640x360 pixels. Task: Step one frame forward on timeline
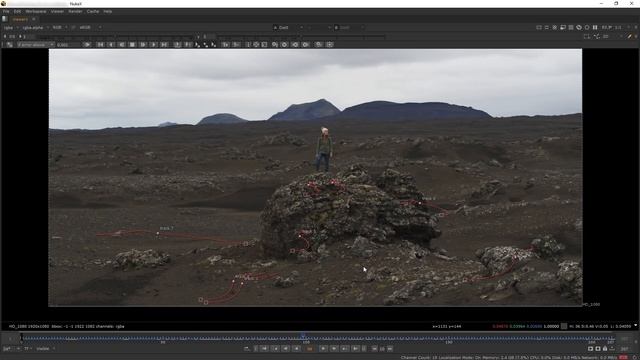(x=334, y=349)
